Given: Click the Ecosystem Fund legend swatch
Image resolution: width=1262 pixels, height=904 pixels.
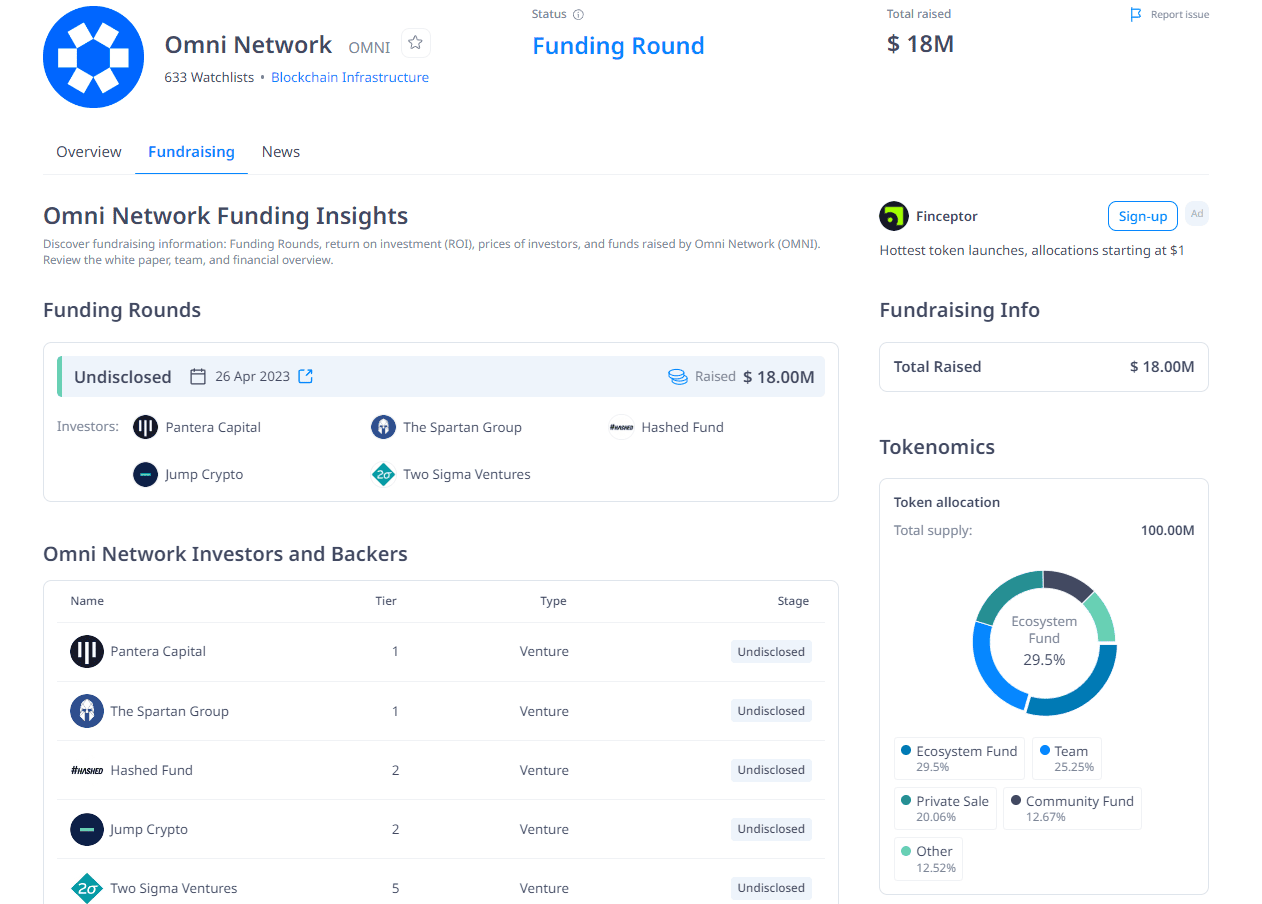Looking at the screenshot, I should point(906,750).
